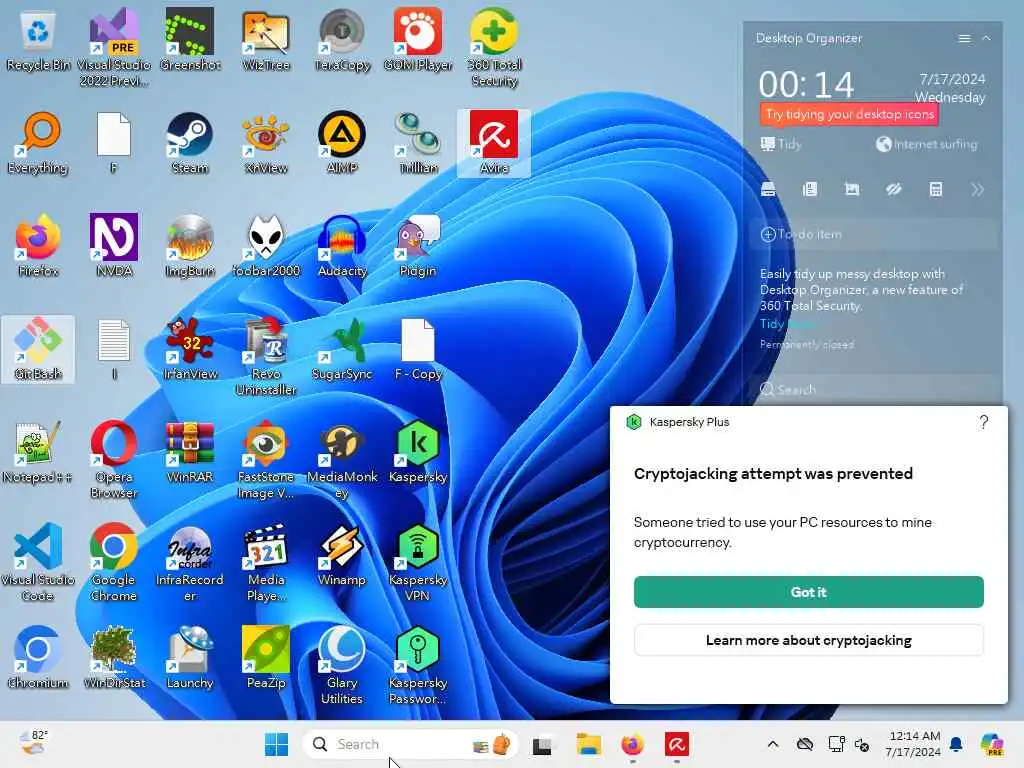Click Permanently closed link
The height and width of the screenshot is (768, 1024).
(x=807, y=345)
